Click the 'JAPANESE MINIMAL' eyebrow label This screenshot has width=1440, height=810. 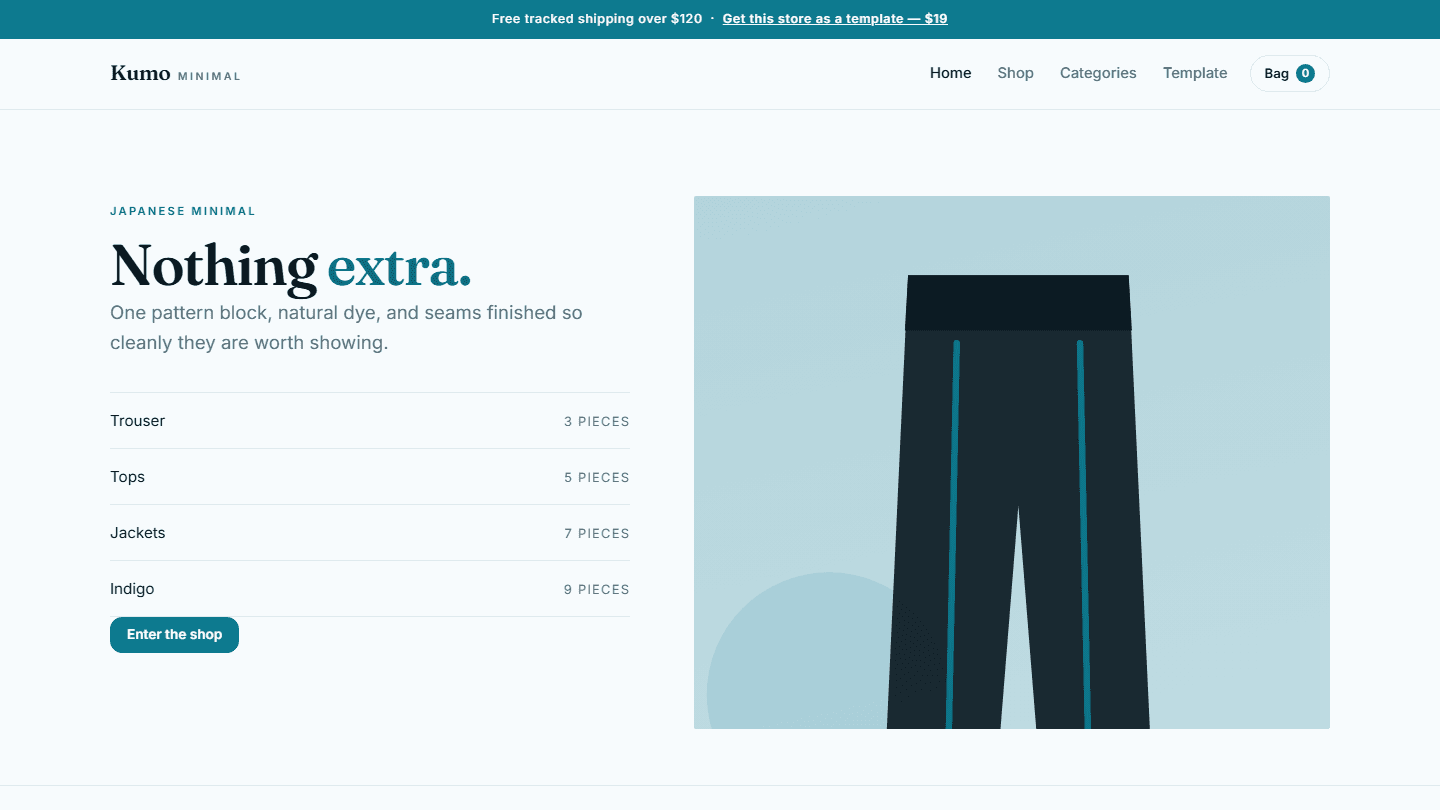click(x=183, y=211)
